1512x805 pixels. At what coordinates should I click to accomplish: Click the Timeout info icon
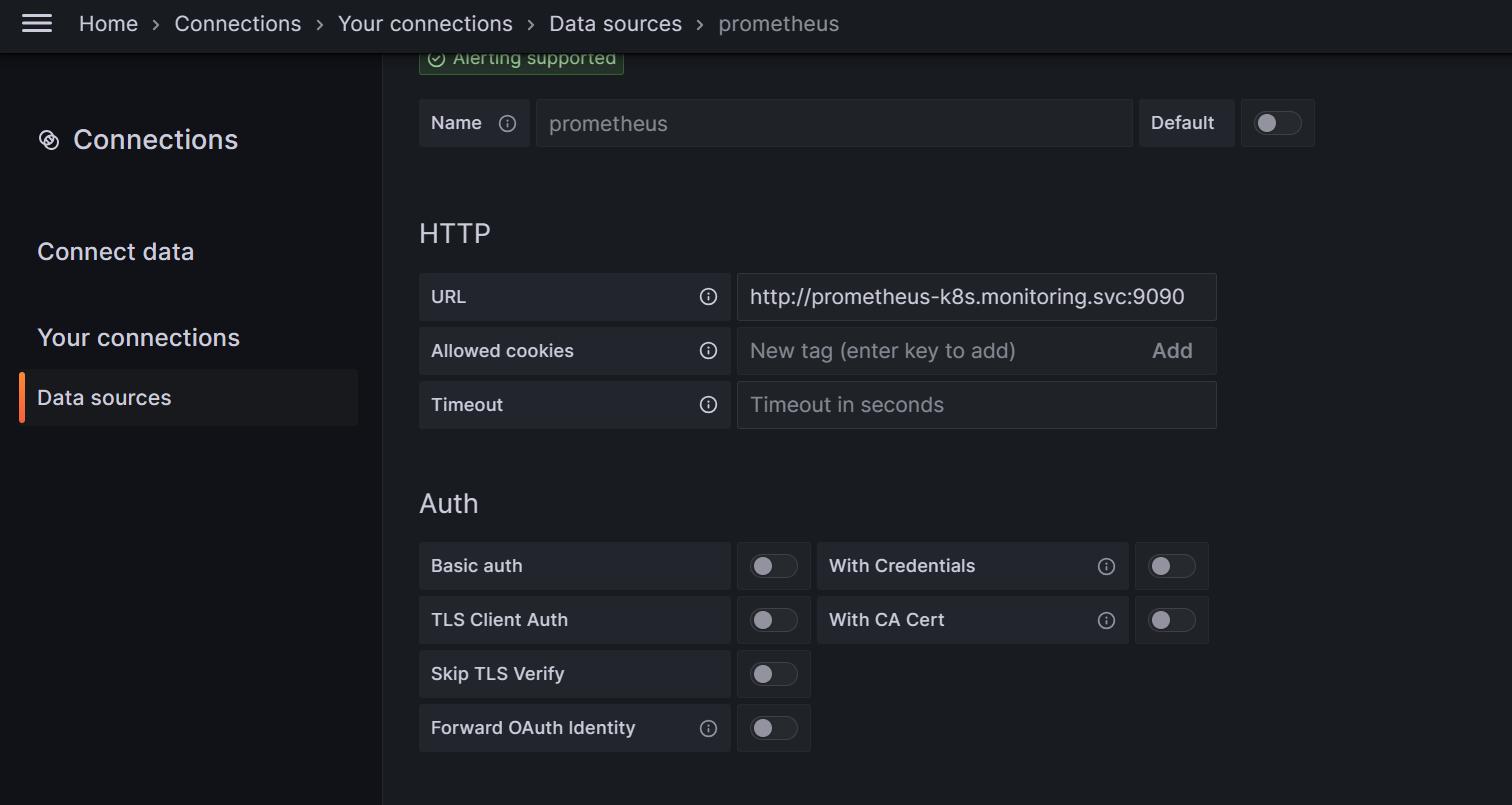pos(708,405)
